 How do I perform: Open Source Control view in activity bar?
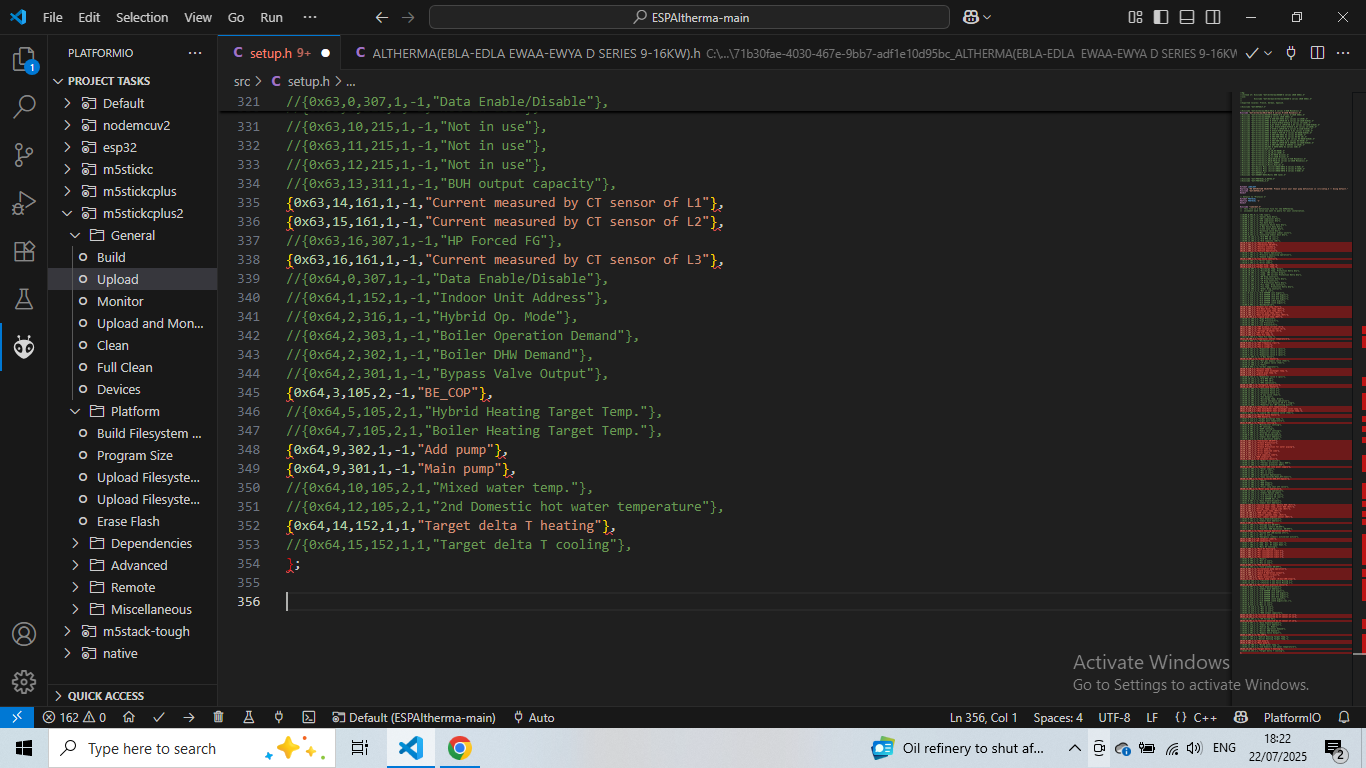click(24, 155)
